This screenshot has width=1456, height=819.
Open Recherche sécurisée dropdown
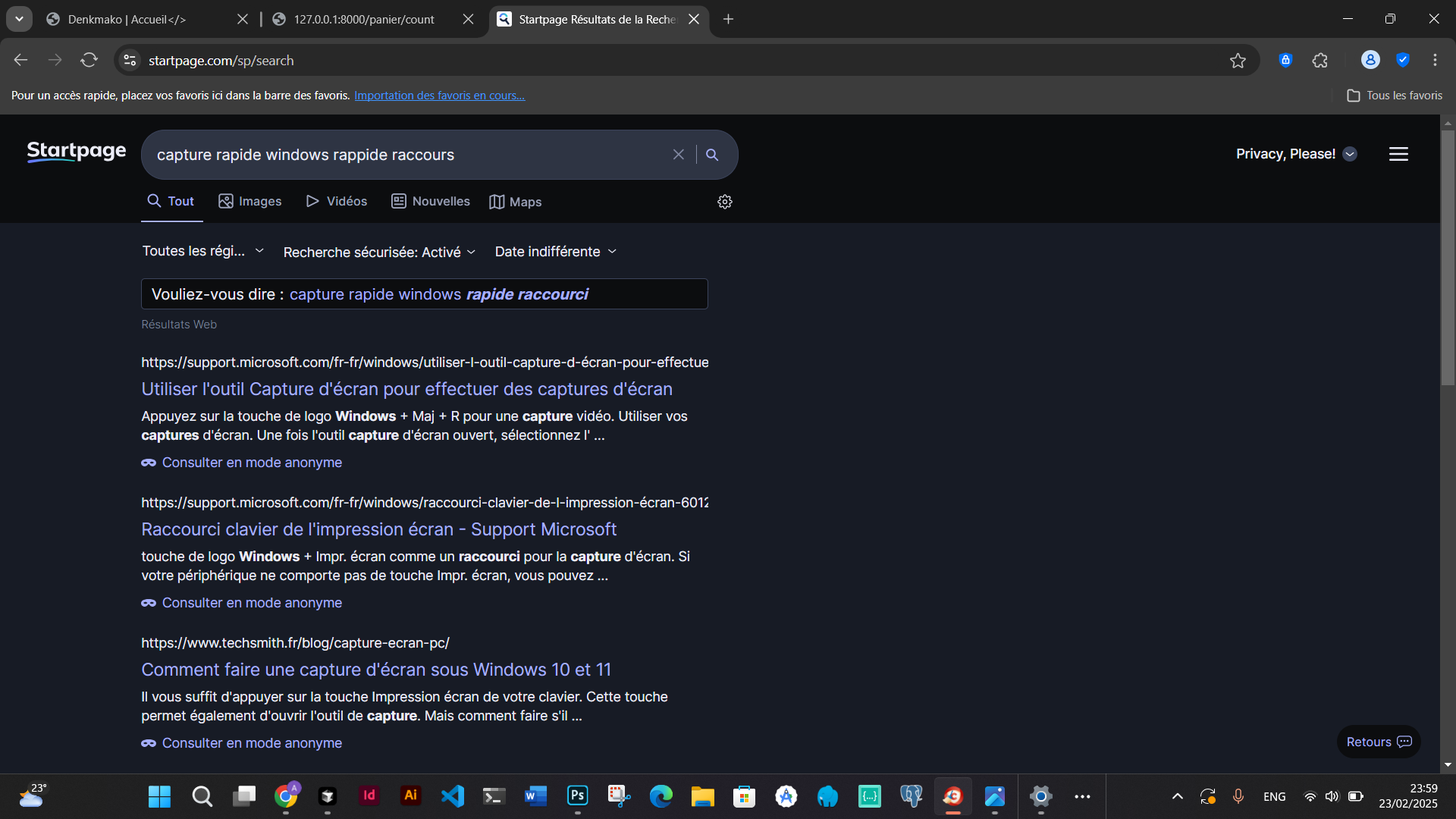click(x=379, y=252)
